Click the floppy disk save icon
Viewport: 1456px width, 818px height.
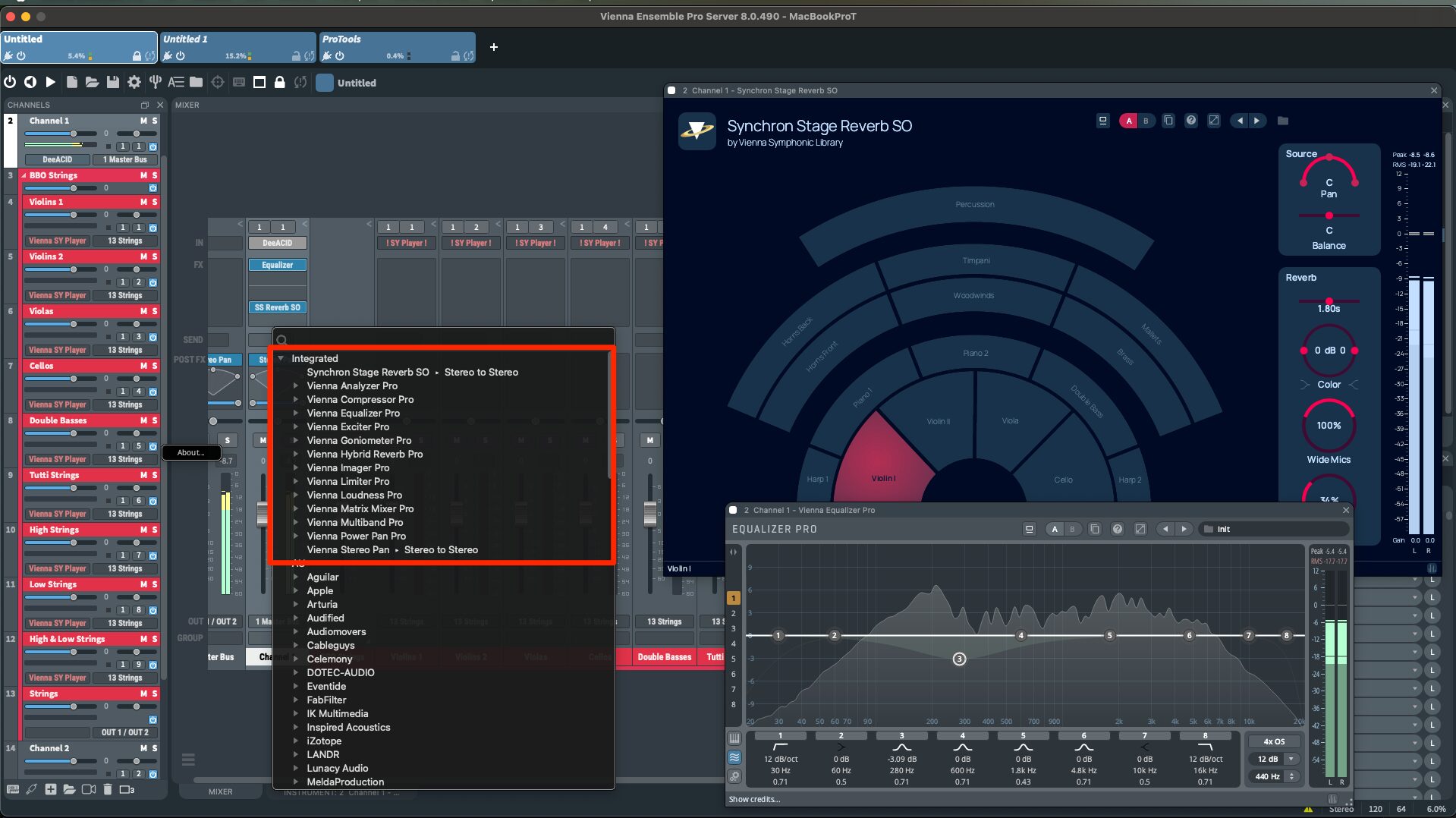pyautogui.click(x=113, y=83)
